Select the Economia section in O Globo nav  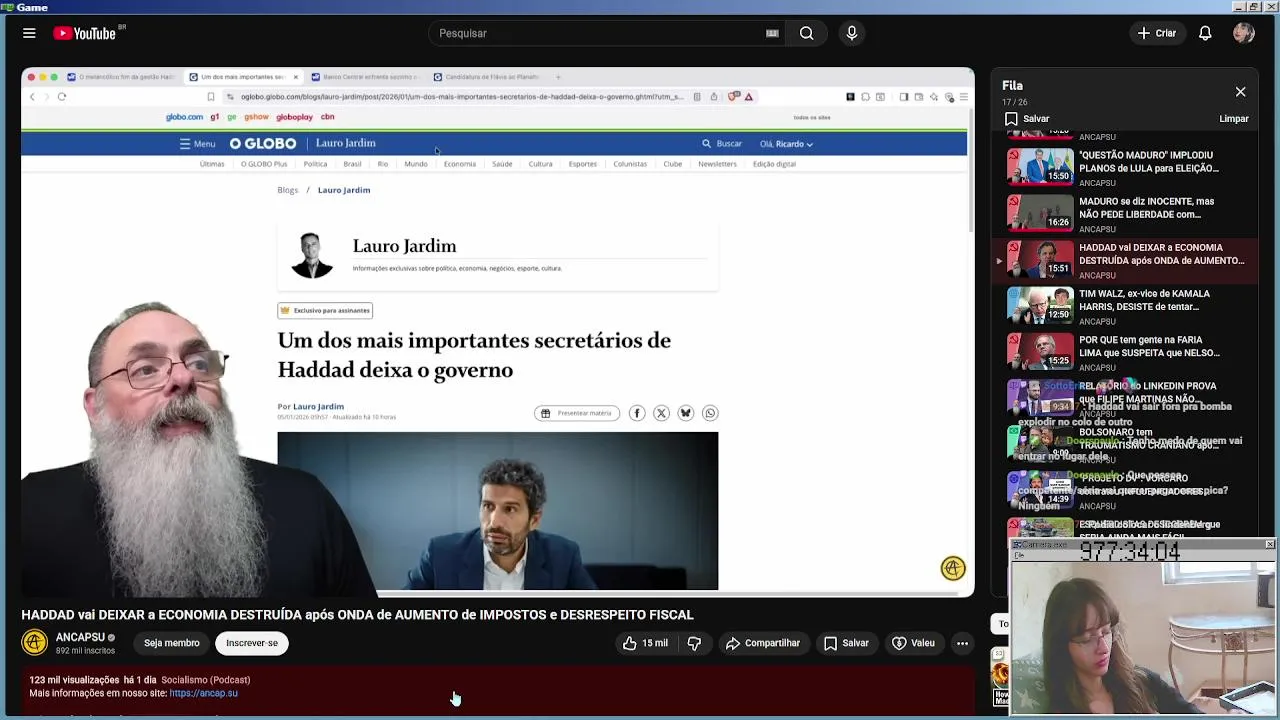460,164
